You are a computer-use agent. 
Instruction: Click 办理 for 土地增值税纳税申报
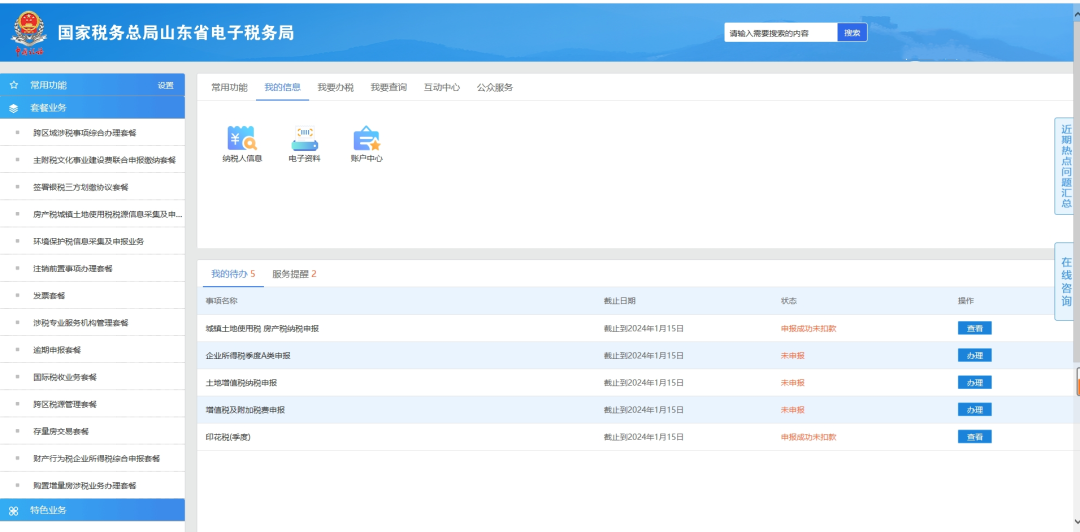[975, 382]
